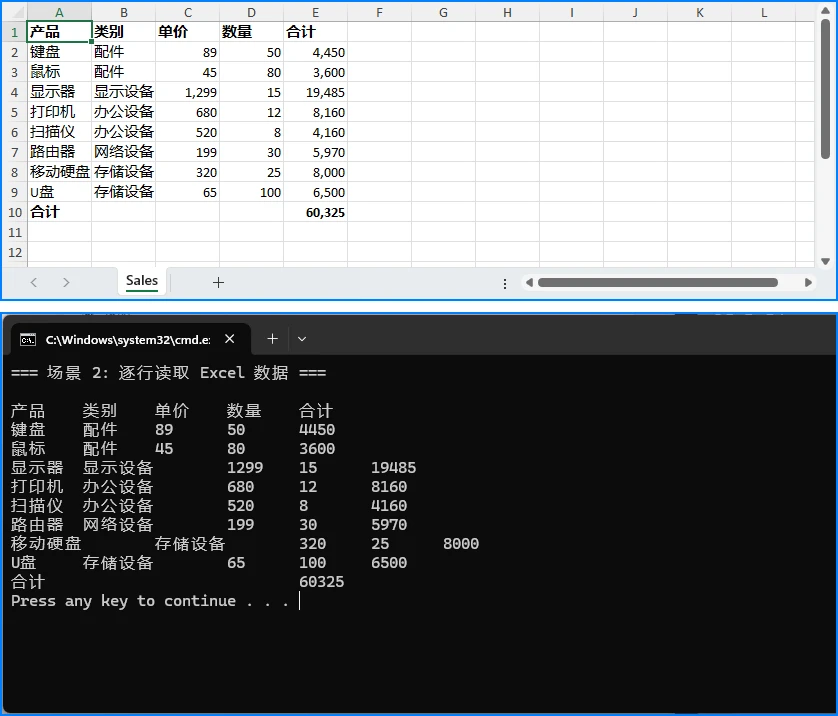This screenshot has width=838, height=716.
Task: Select cell 显示器 in Excel
Action: [59, 92]
